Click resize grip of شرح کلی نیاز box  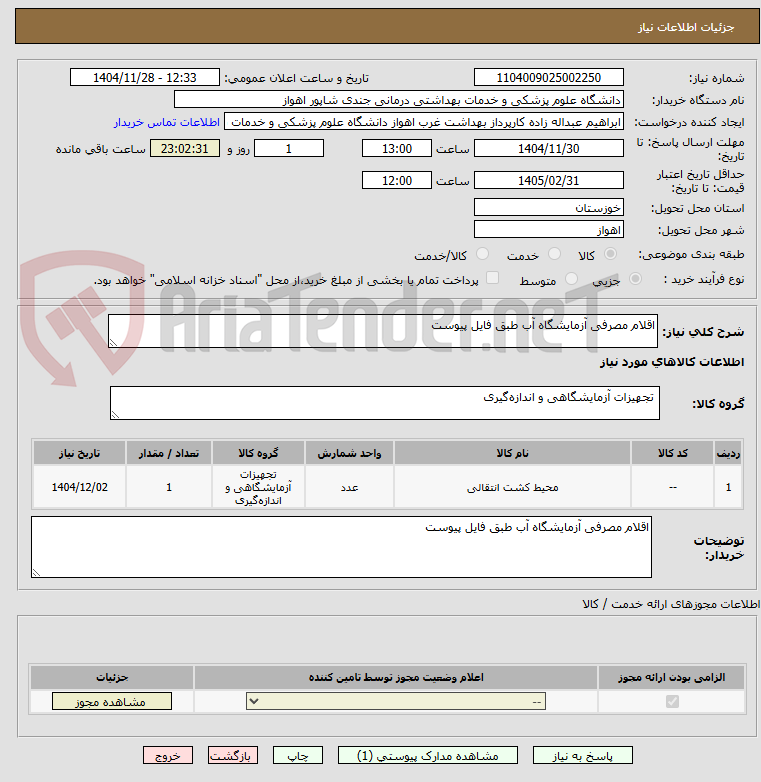(113, 343)
